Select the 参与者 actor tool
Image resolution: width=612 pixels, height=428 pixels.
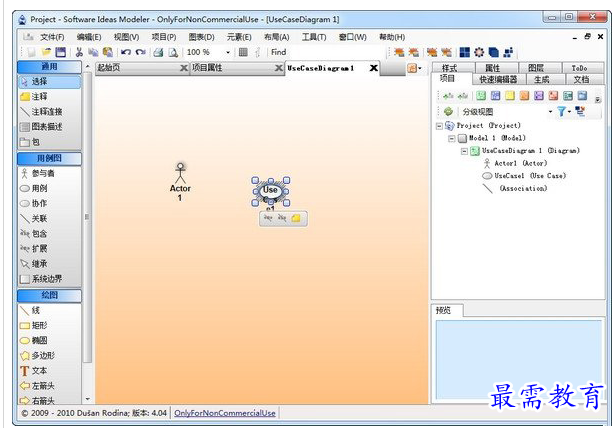[50, 173]
